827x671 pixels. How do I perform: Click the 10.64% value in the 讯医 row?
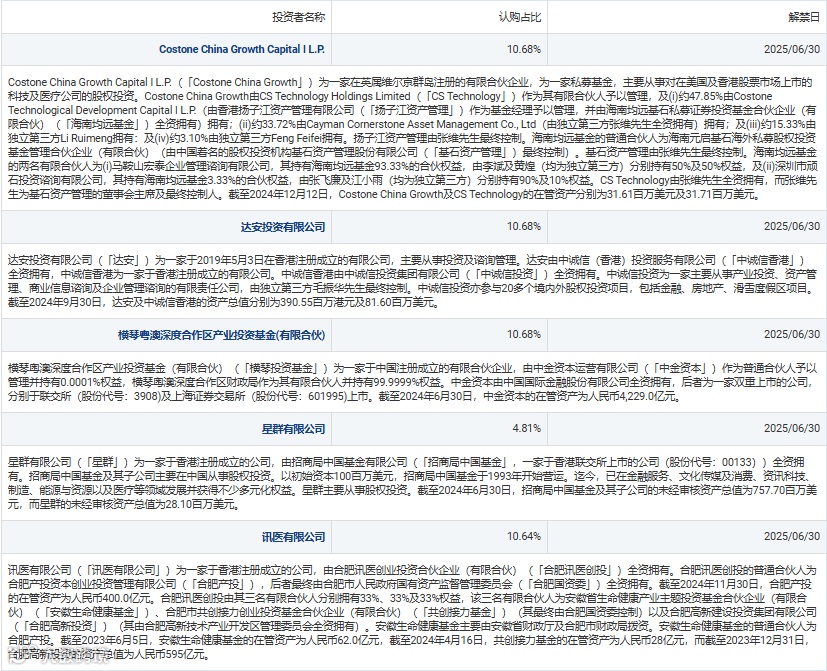pyautogui.click(x=524, y=536)
